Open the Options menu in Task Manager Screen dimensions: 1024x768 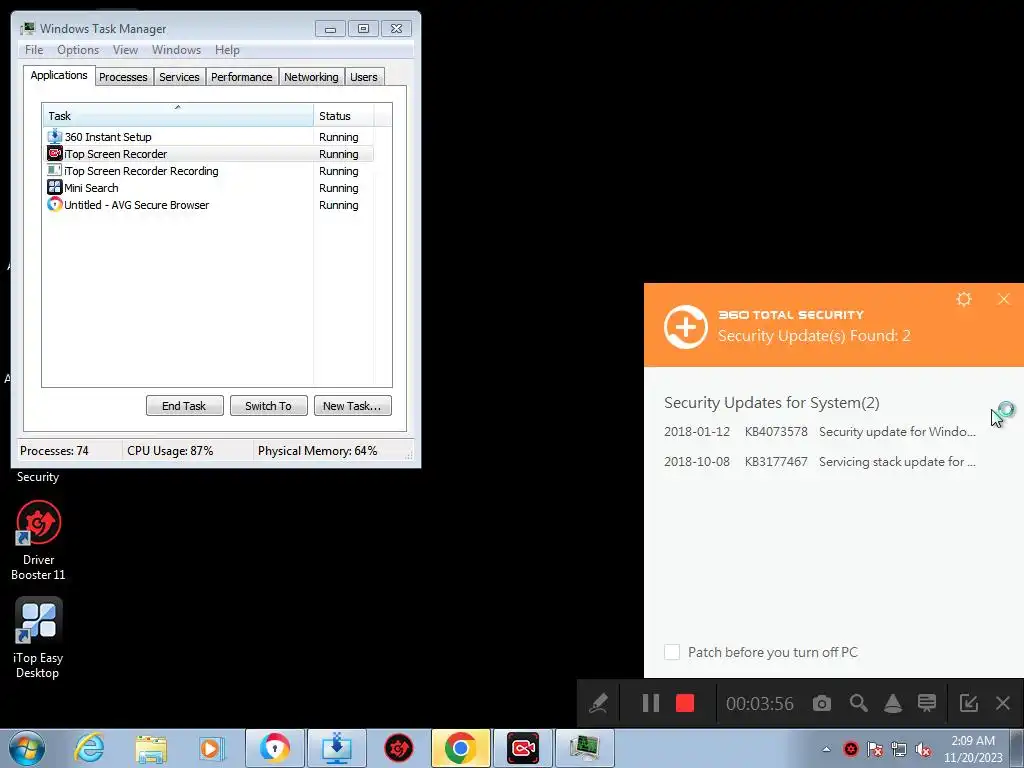(78, 50)
